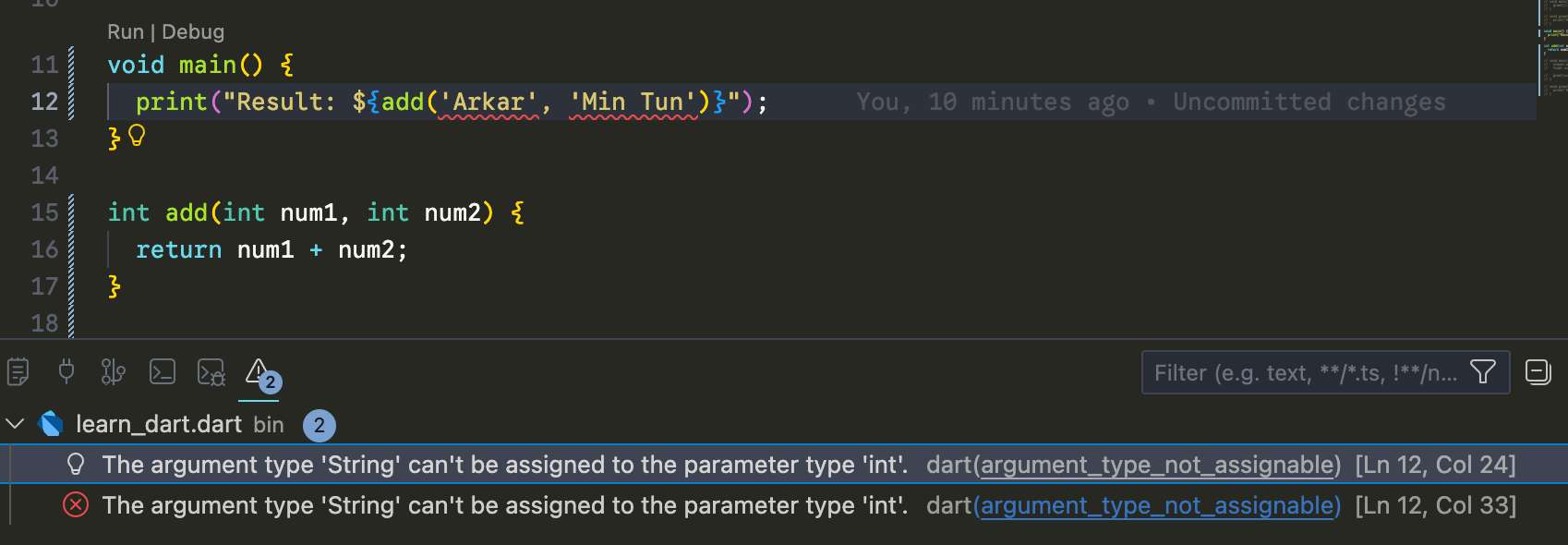The height and width of the screenshot is (545, 1568).
Task: Open argument_type_not_assignable link in first problem
Action: 1160,465
